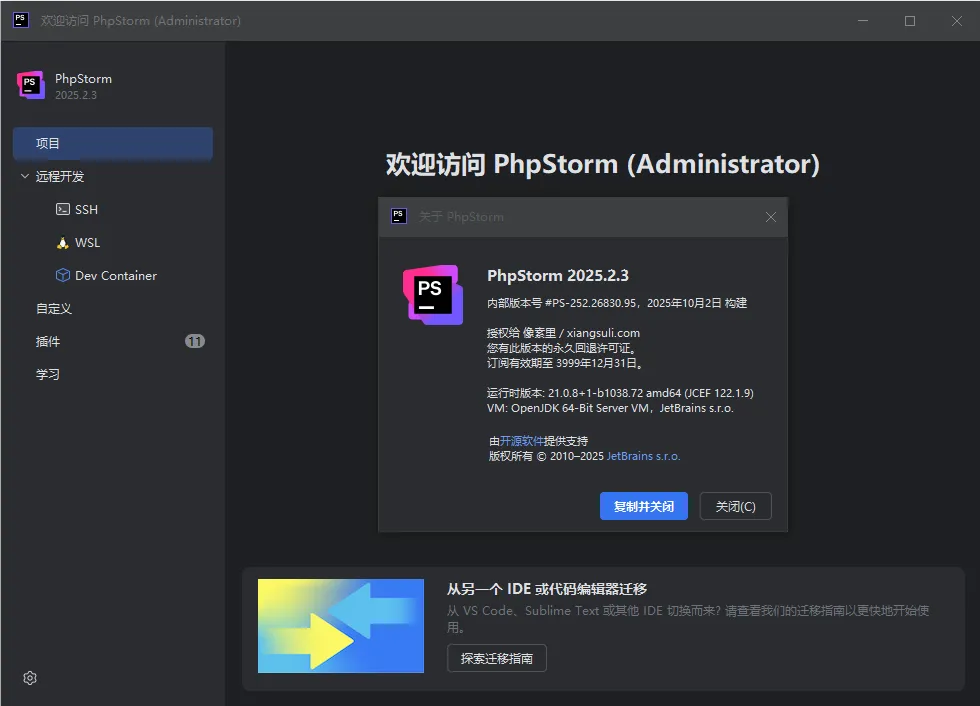
Task: Close the About PhpStorm dialog with X
Action: pos(770,217)
